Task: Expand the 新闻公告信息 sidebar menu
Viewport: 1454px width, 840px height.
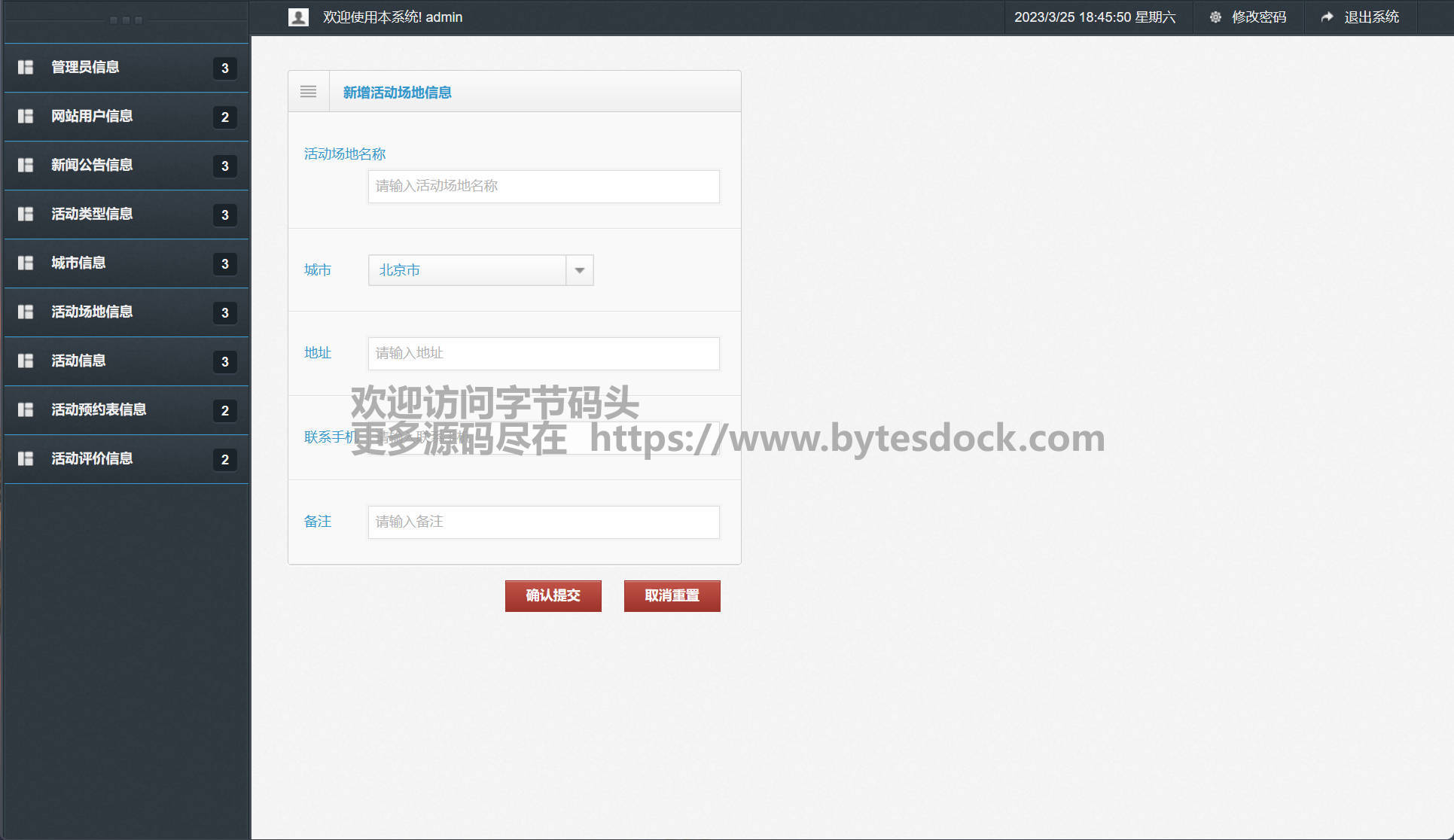Action: tap(92, 165)
